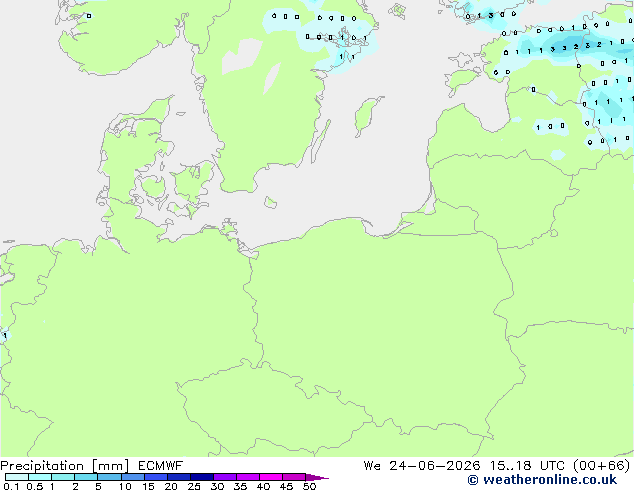Screen dimensions: 634x490
Task: Select the 'ECMWF' model label
Action: coord(160,466)
